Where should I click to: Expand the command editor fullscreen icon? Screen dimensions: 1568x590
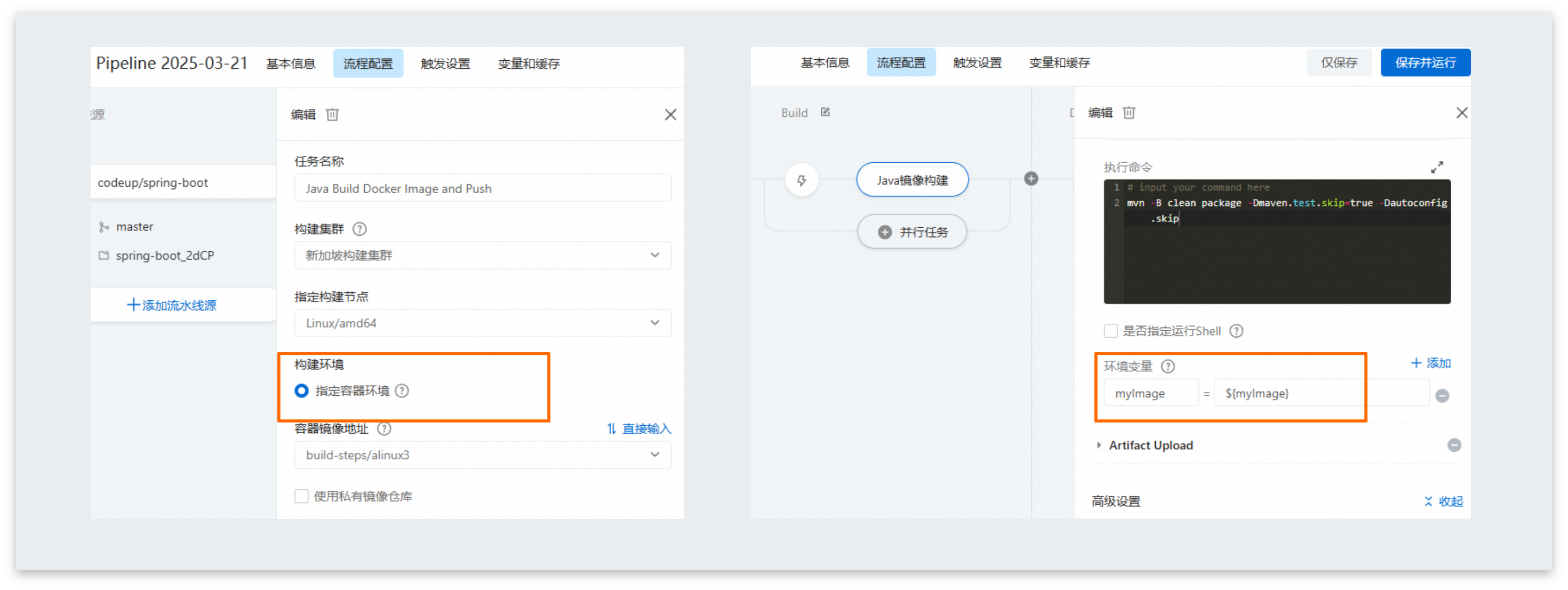pos(1436,167)
